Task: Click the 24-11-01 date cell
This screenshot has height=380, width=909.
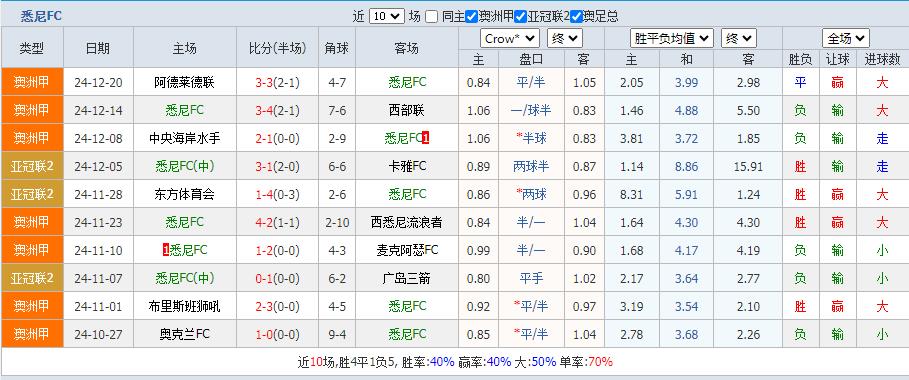Action: coord(98,306)
